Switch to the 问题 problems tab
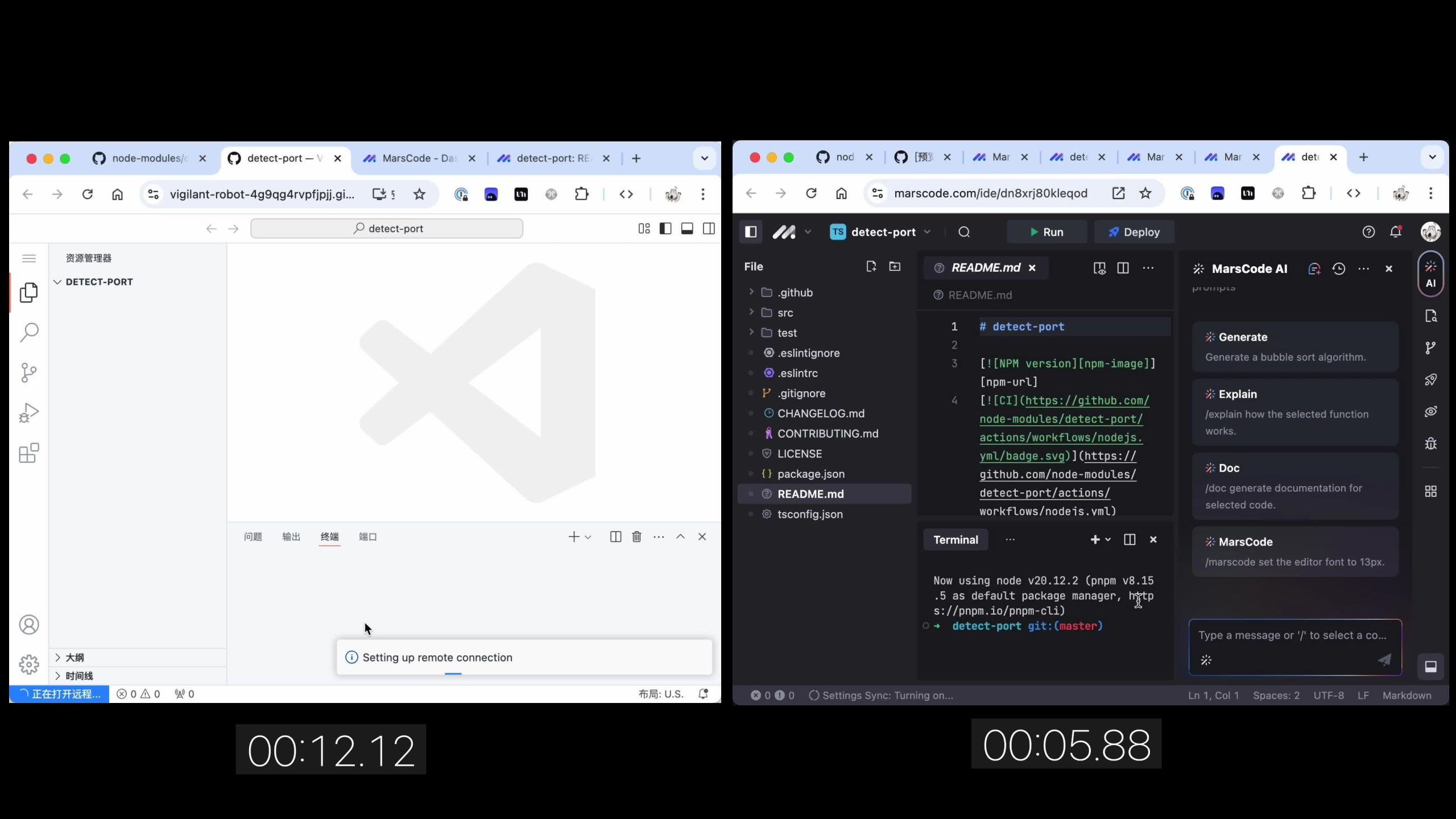This screenshot has width=1456, height=819. (253, 536)
